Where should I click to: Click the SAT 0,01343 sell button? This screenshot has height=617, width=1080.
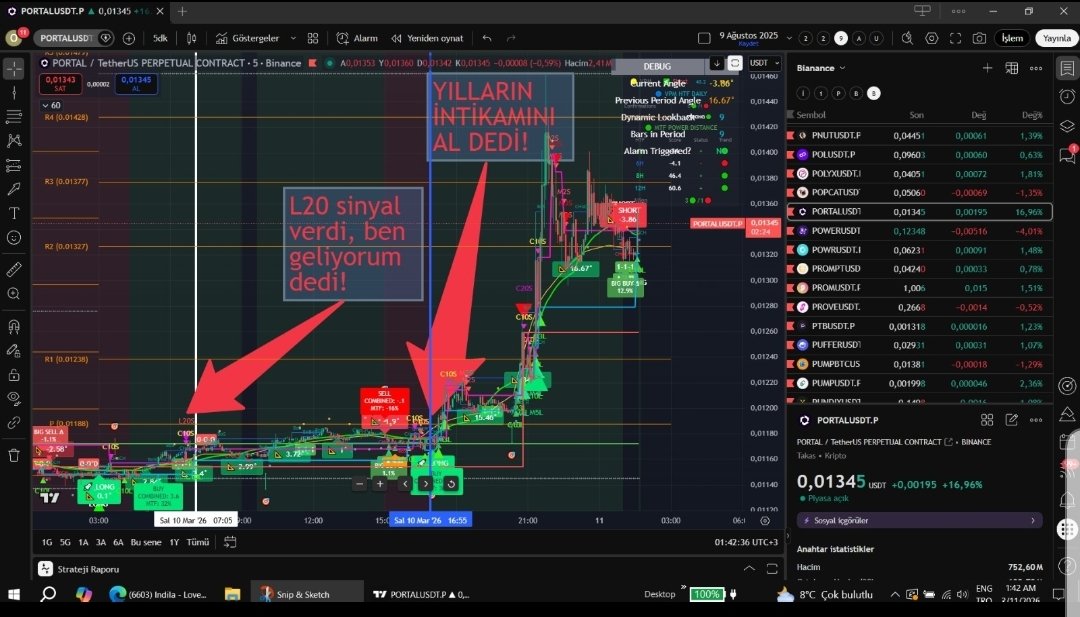61,84
